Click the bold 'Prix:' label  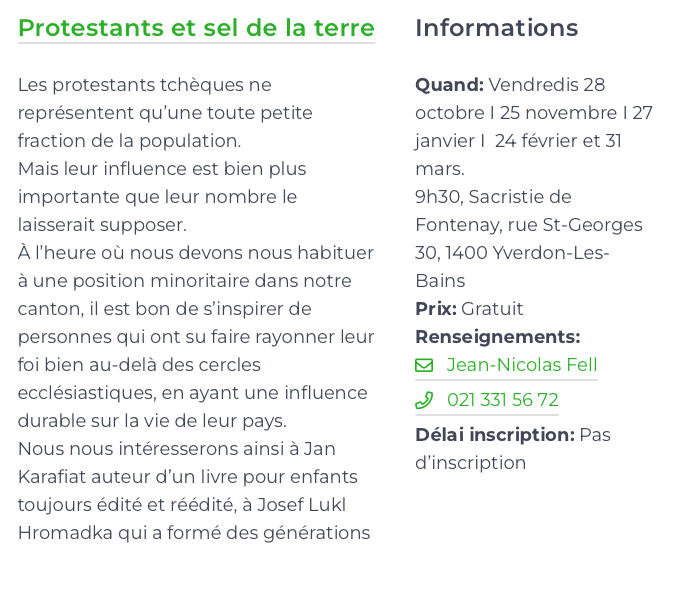click(x=436, y=309)
